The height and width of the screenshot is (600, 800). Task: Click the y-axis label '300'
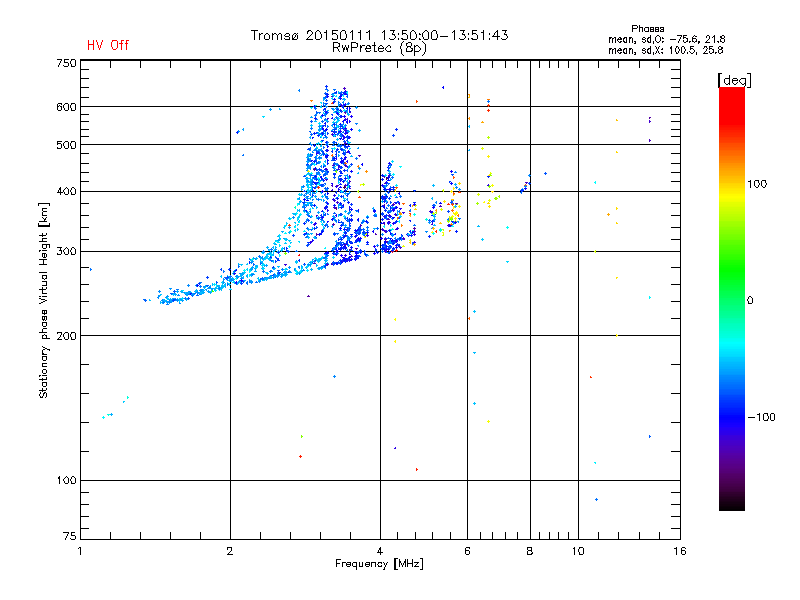tap(66, 252)
